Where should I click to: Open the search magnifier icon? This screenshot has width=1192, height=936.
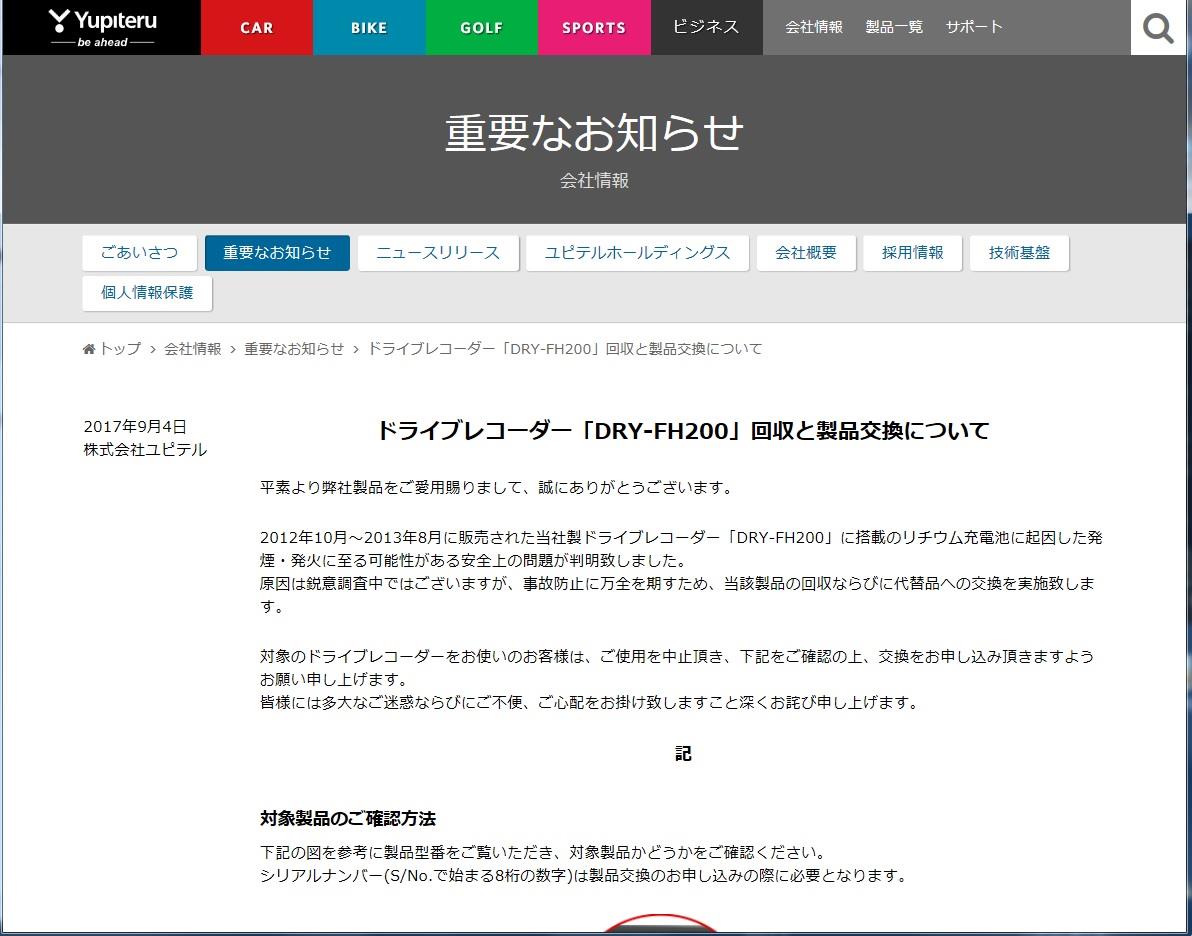point(1159,28)
